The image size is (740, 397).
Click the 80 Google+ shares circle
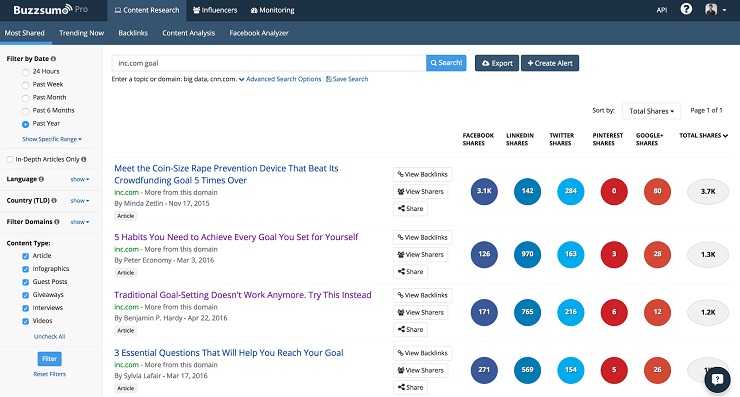point(657,191)
